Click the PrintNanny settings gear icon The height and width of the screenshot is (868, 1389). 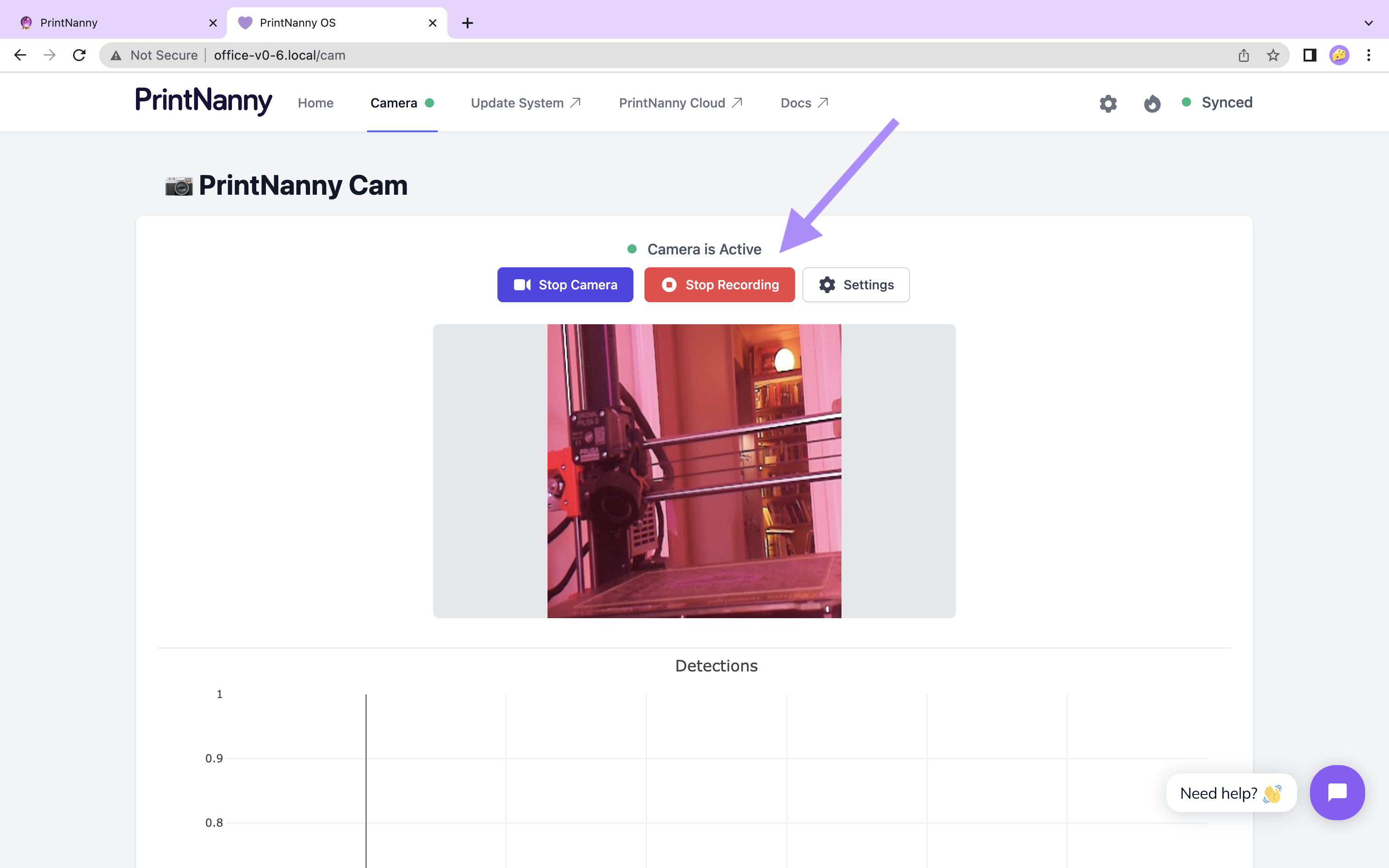[1108, 103]
